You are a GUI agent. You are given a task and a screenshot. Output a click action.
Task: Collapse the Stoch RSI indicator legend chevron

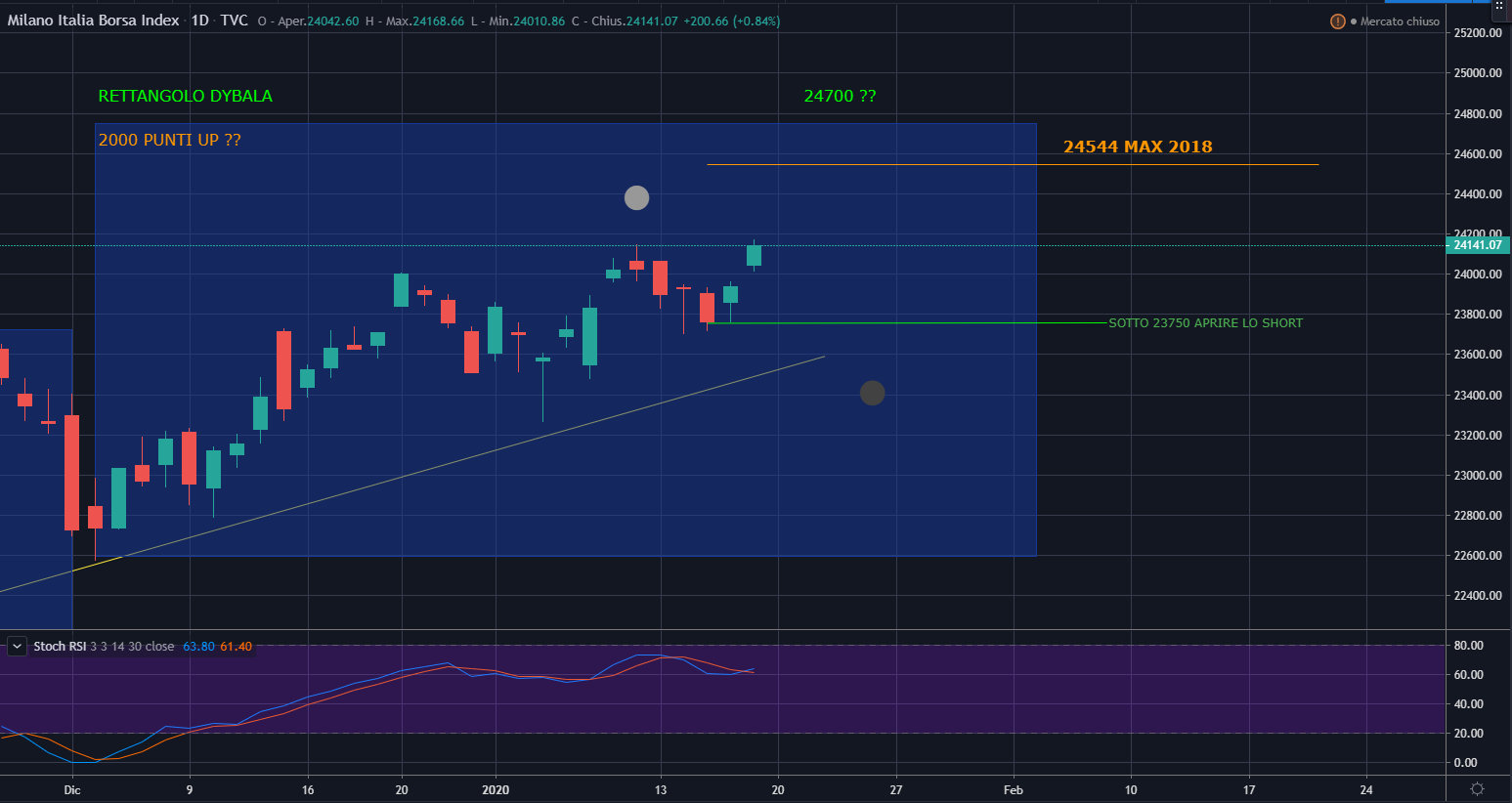click(17, 647)
